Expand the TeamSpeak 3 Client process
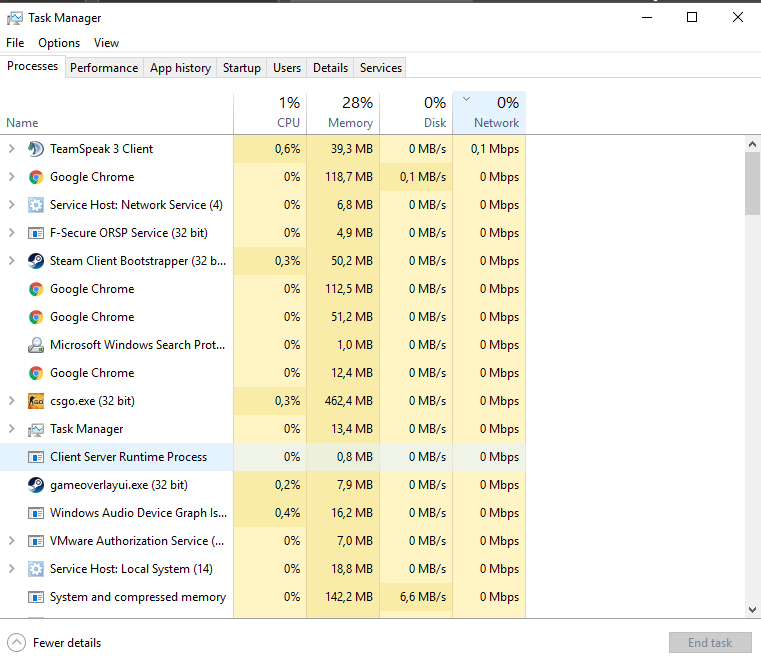The image size is (761, 665). pos(12,149)
